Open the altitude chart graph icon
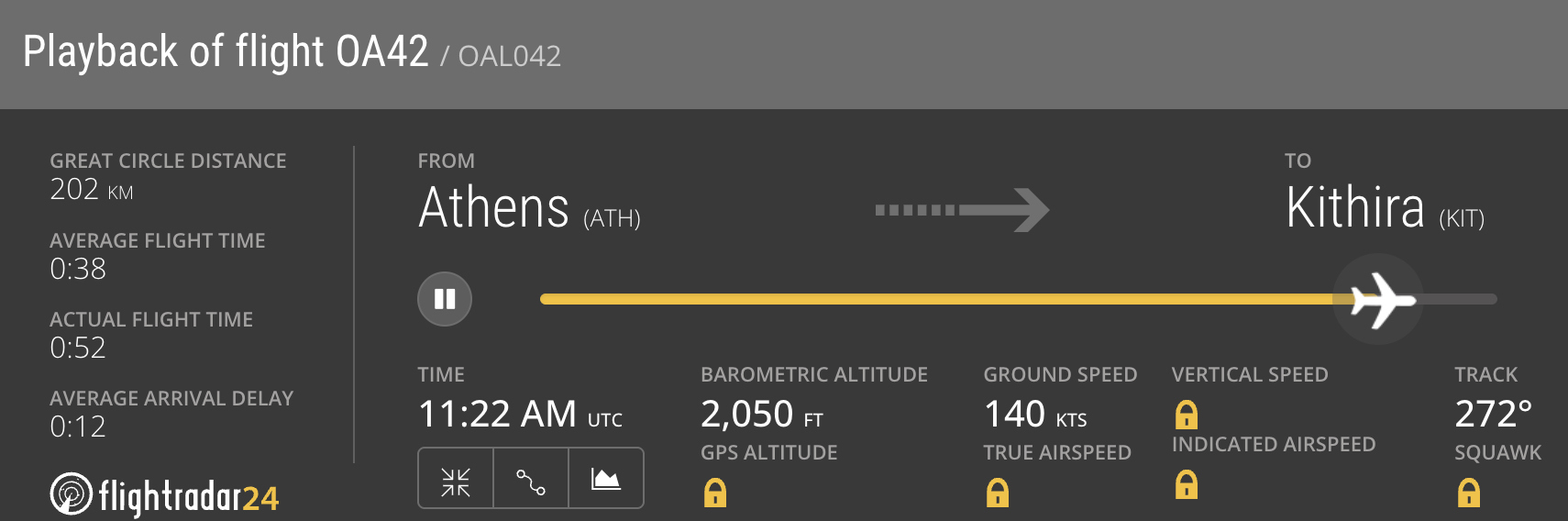Screen dimensions: 1568x521 pos(605,479)
